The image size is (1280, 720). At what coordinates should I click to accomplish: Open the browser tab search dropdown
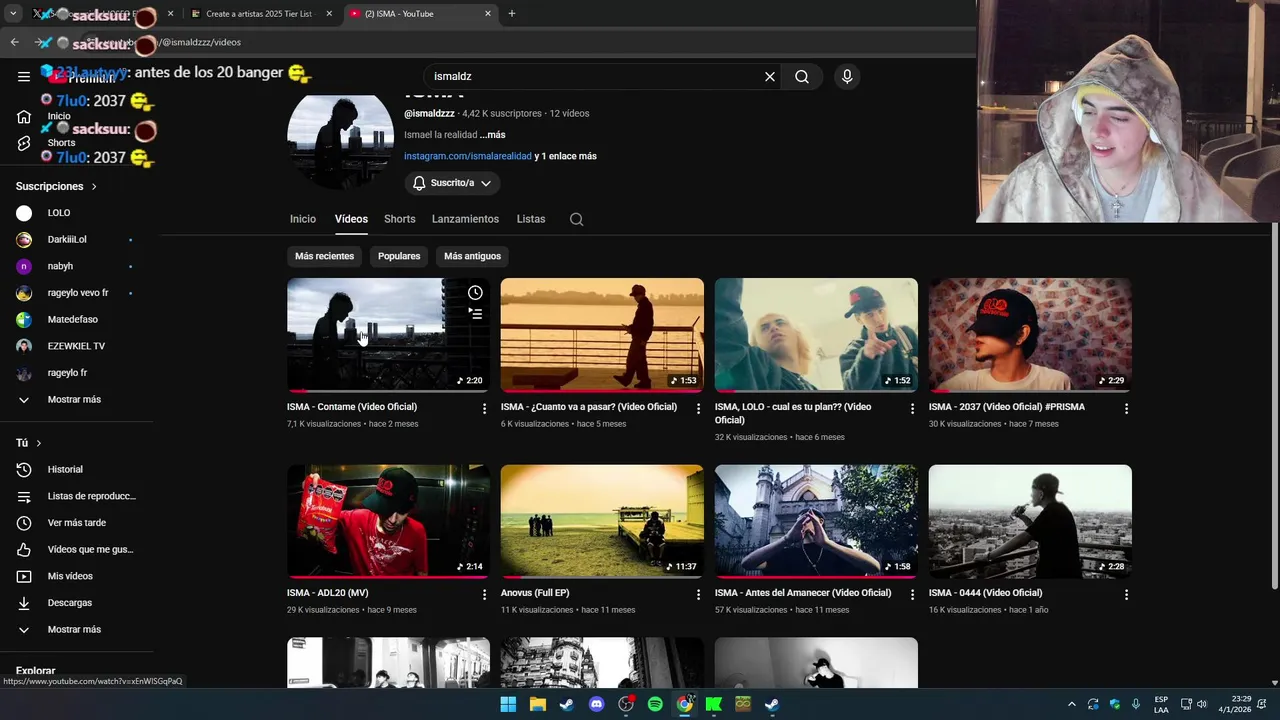click(13, 14)
